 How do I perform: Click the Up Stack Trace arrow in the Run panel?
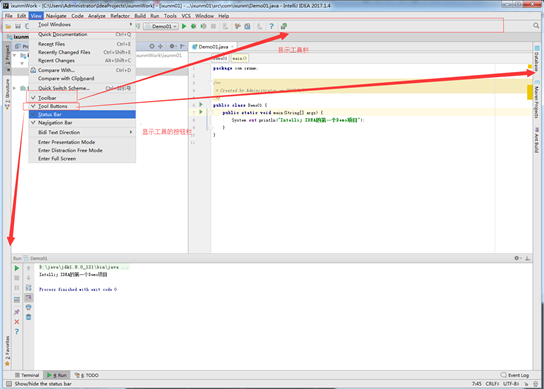click(x=28, y=268)
